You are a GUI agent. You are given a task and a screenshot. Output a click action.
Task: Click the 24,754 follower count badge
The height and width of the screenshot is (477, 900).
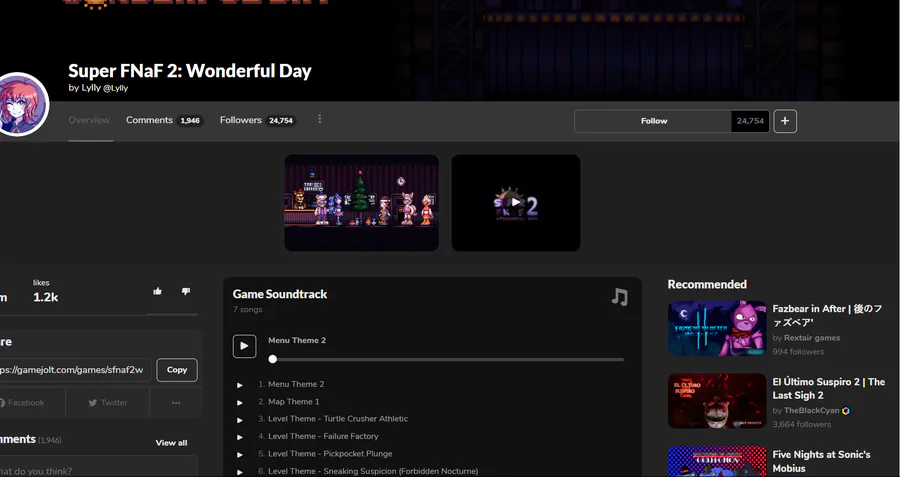(x=750, y=121)
